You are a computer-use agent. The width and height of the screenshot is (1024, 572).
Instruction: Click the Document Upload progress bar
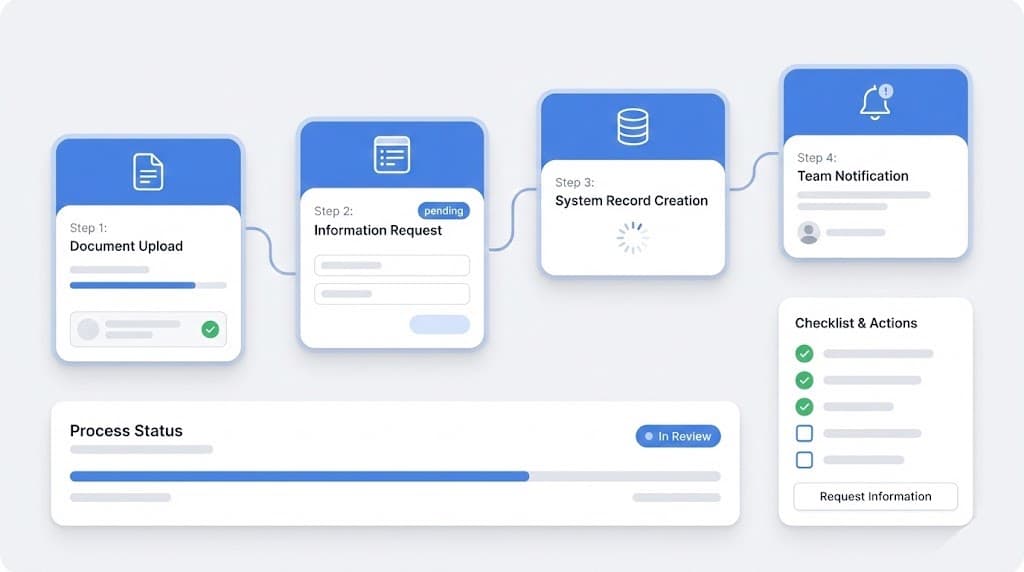(148, 285)
